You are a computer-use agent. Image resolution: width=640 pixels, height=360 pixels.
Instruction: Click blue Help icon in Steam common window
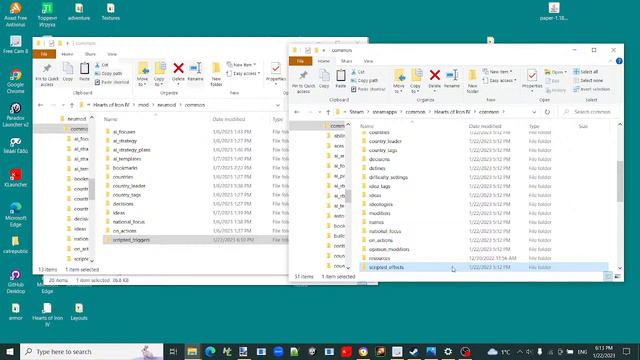[x=619, y=61]
